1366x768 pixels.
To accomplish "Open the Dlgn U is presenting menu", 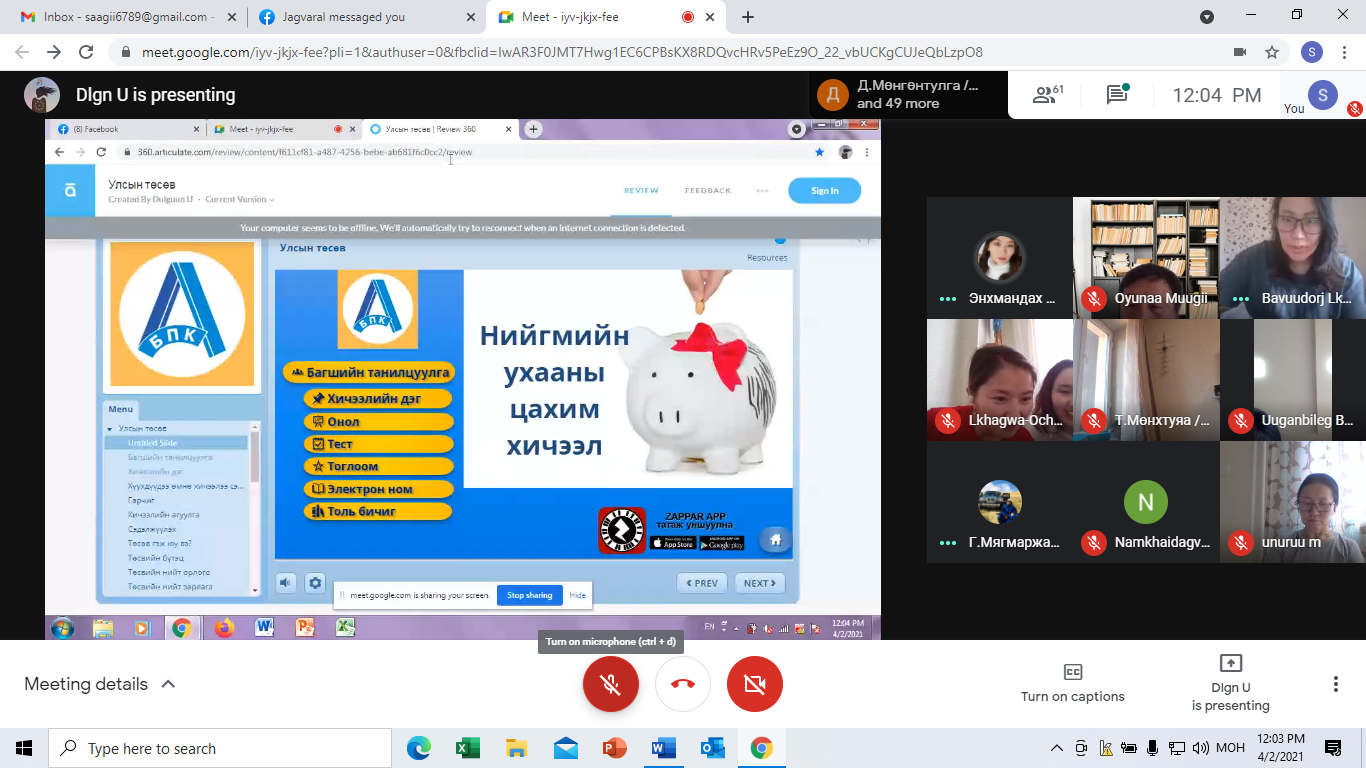I will (x=1231, y=683).
